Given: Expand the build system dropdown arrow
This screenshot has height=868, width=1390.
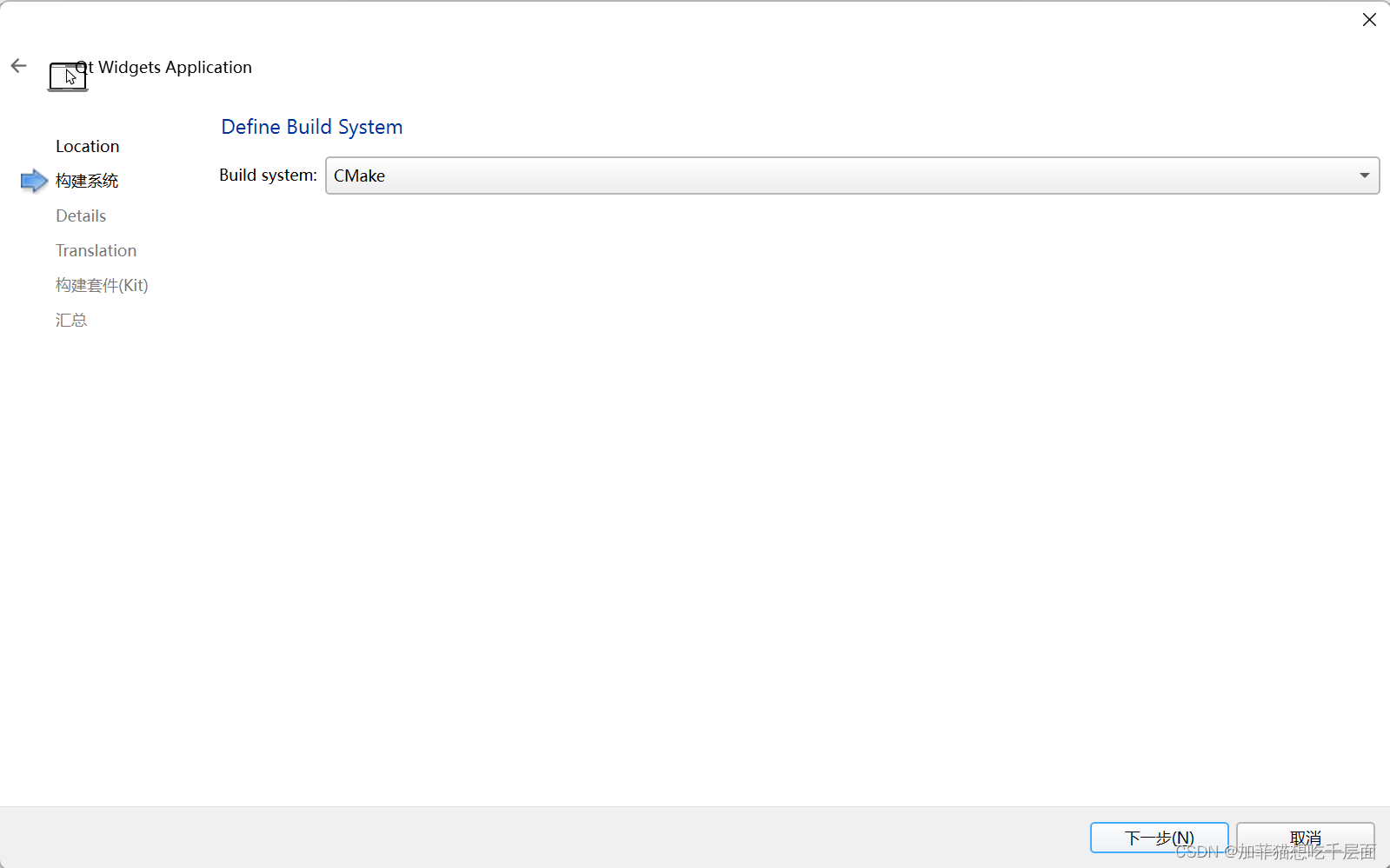Looking at the screenshot, I should 1364,176.
